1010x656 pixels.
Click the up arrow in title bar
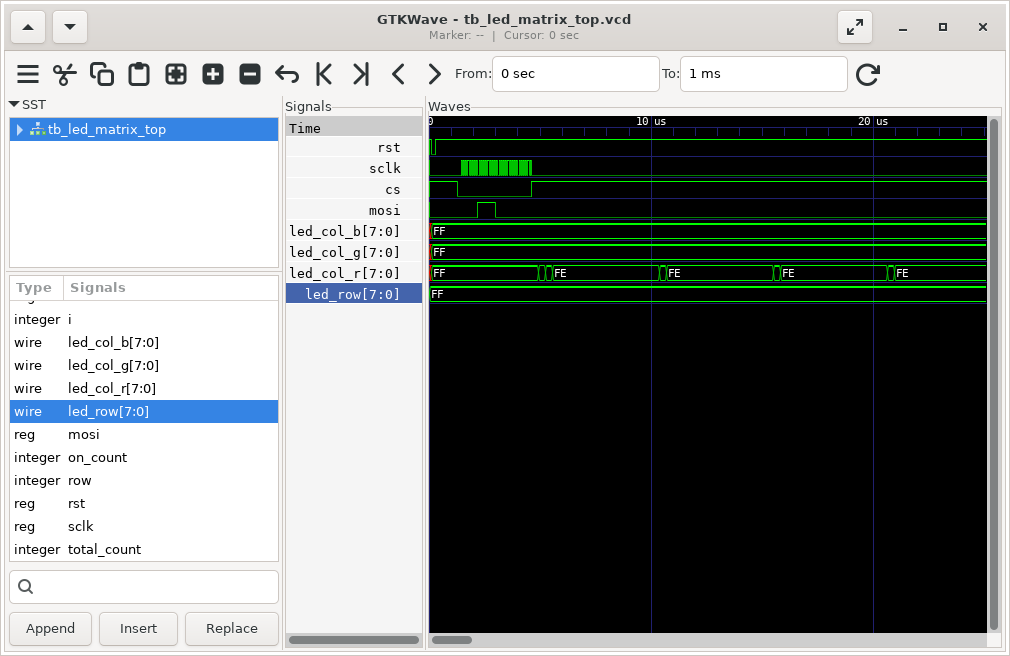point(27,27)
